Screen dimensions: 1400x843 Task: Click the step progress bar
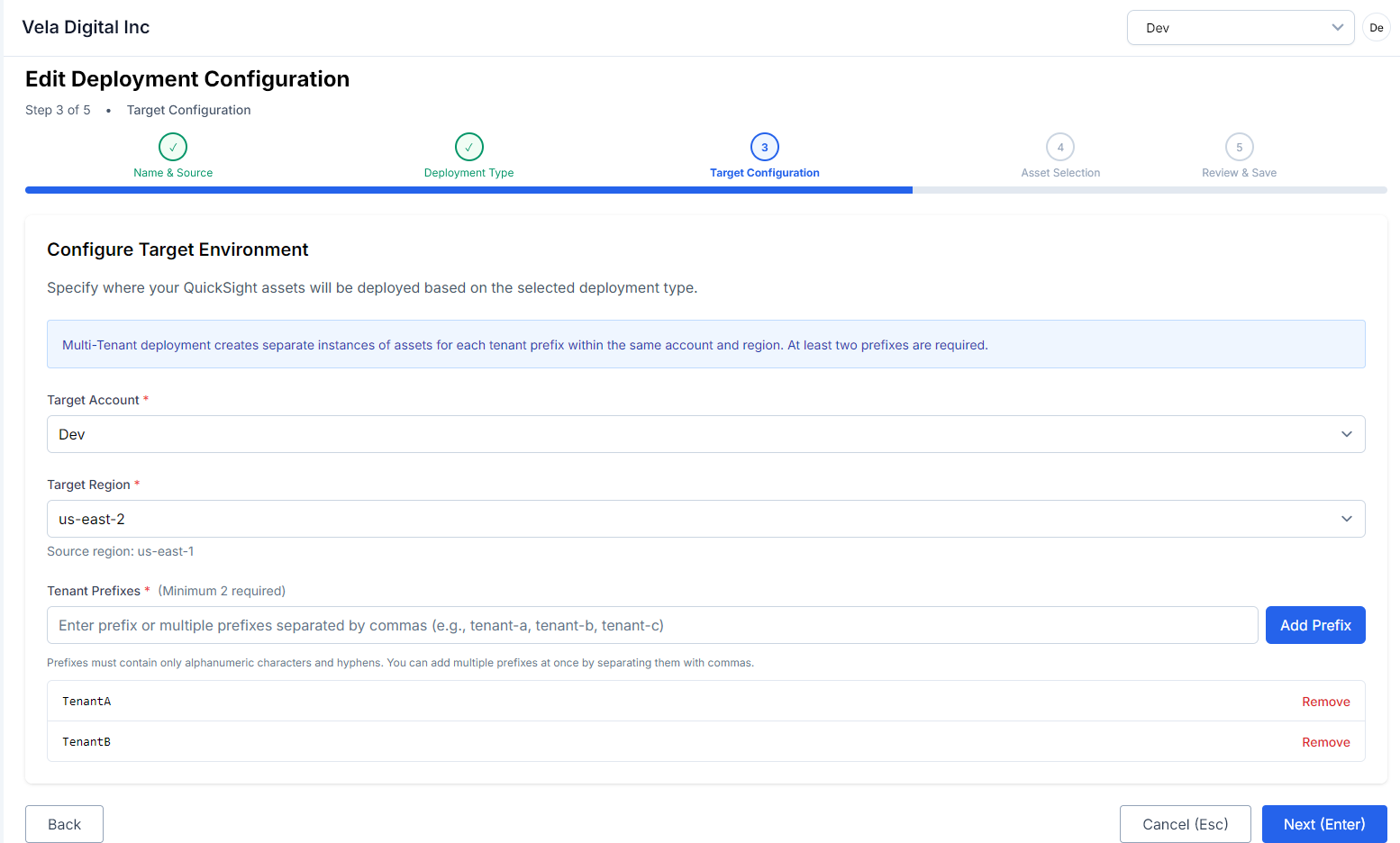tap(706, 190)
